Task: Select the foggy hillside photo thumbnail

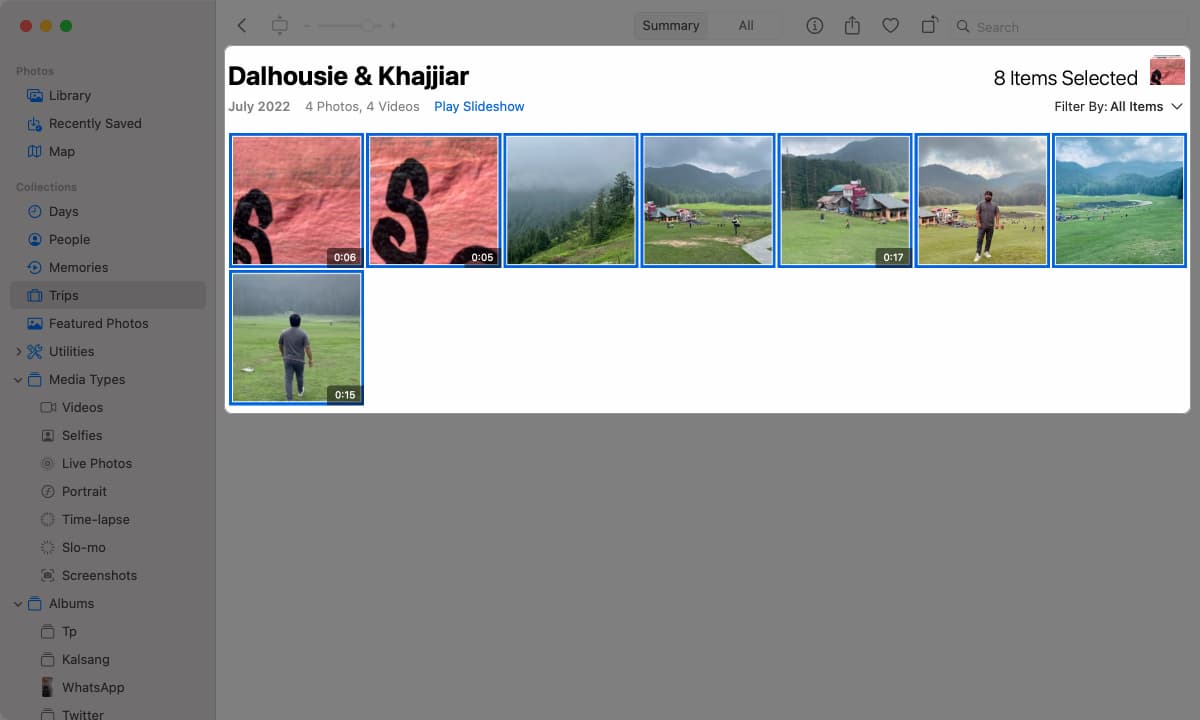Action: (x=571, y=200)
